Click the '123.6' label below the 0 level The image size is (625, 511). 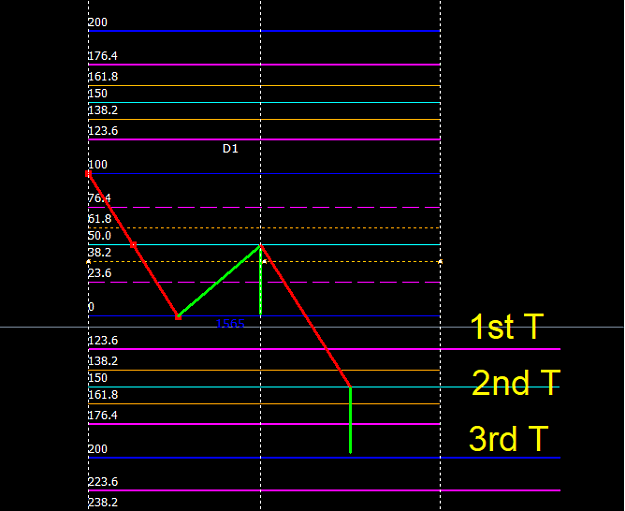click(103, 340)
